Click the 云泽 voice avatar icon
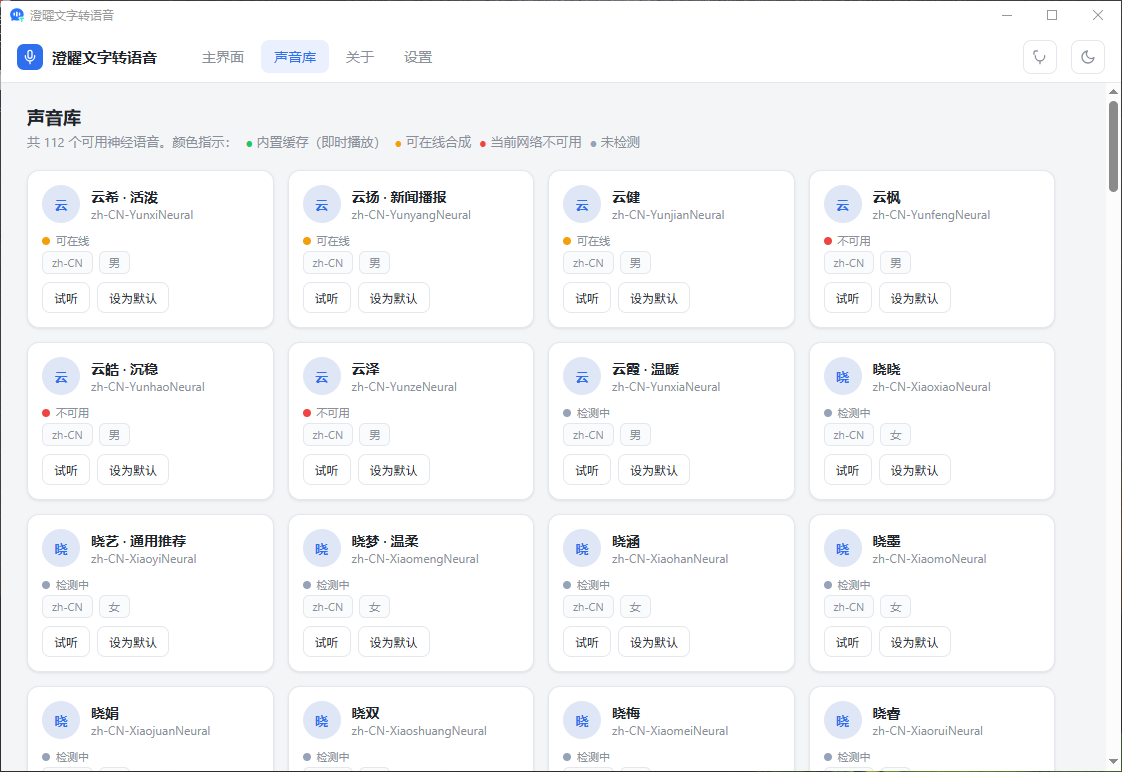The height and width of the screenshot is (772, 1122). coord(321,377)
